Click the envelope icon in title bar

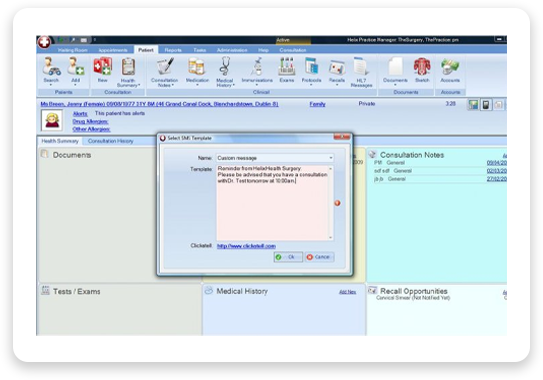(x=84, y=40)
